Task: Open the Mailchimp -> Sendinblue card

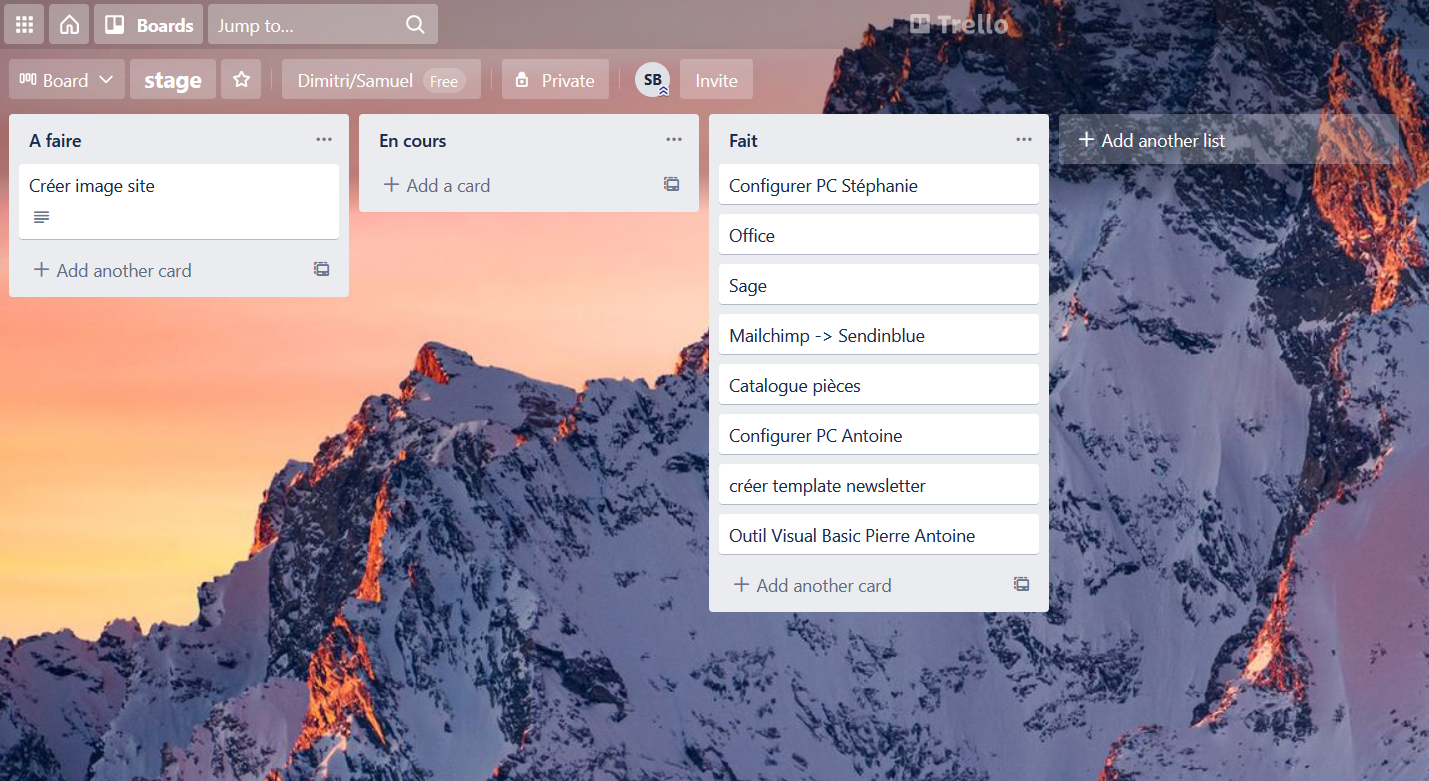Action: click(x=877, y=335)
